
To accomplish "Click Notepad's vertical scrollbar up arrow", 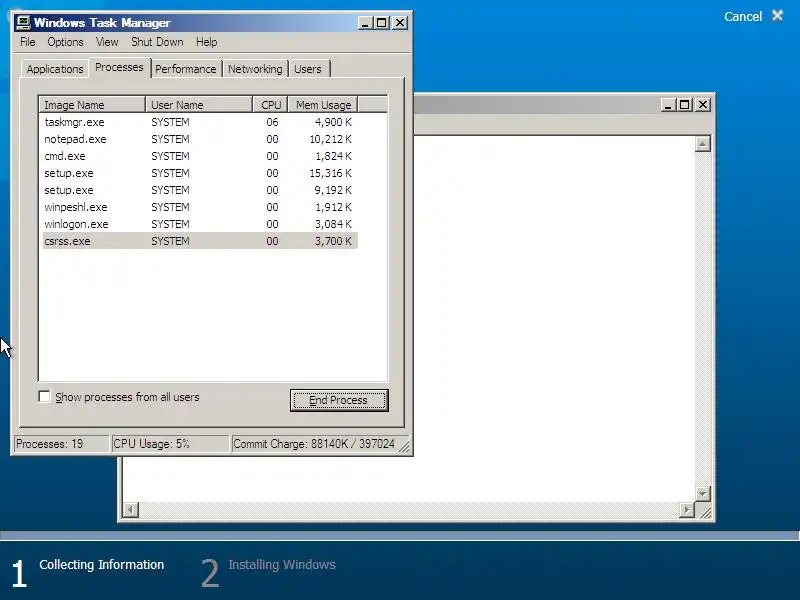I will 703,144.
